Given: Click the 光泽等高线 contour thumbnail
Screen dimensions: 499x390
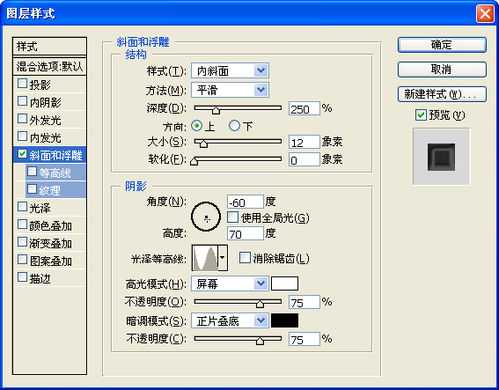Looking at the screenshot, I should (205, 258).
